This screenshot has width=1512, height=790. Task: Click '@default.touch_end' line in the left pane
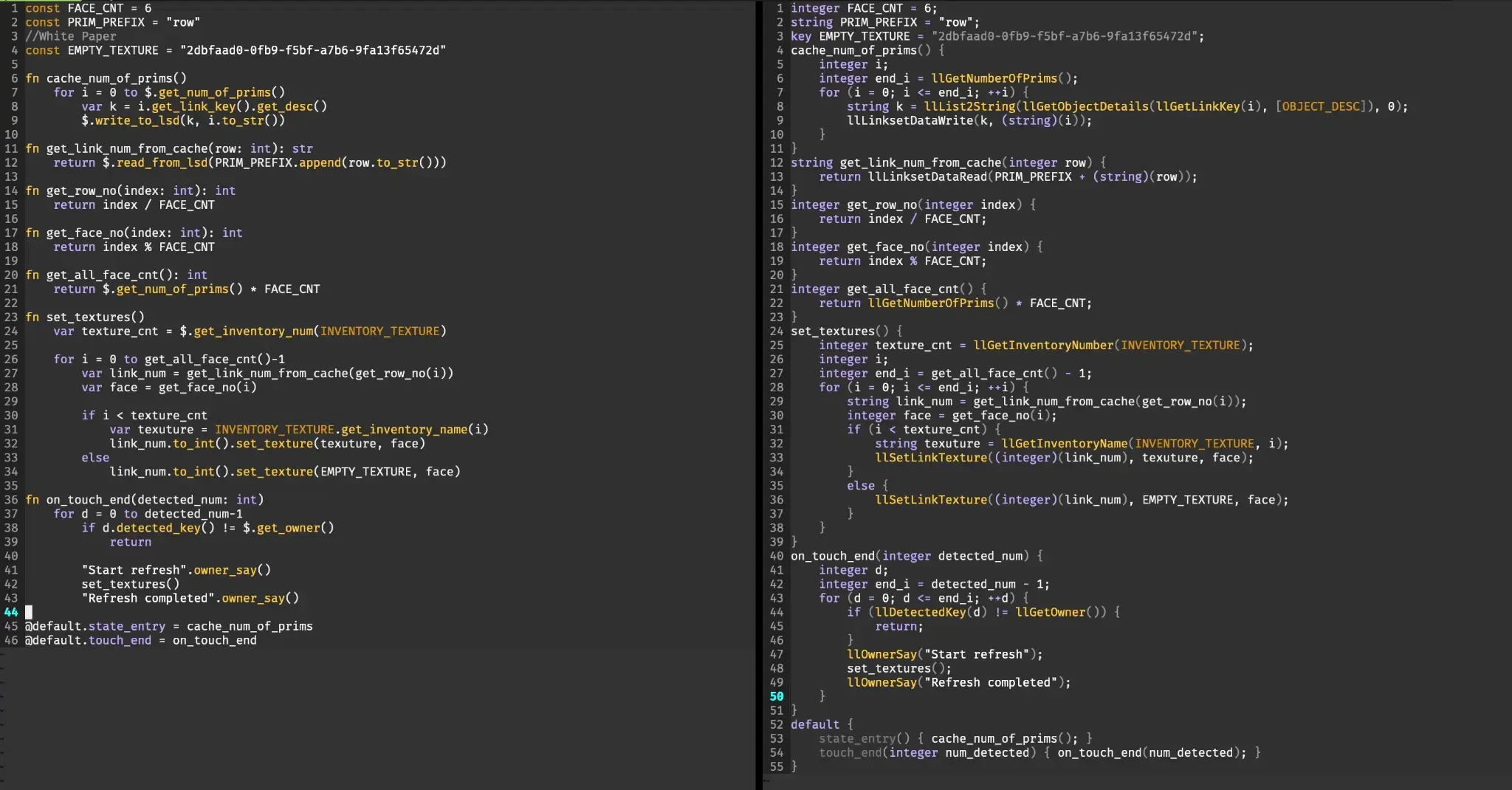pyautogui.click(x=141, y=639)
